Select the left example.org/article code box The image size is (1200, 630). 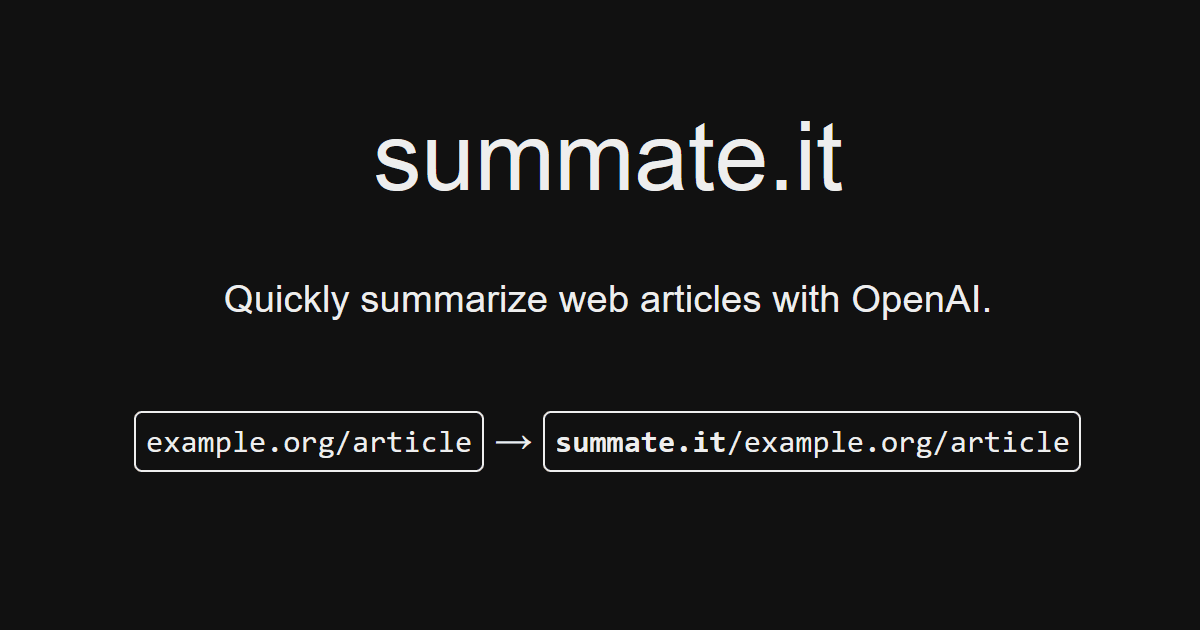pos(309,441)
